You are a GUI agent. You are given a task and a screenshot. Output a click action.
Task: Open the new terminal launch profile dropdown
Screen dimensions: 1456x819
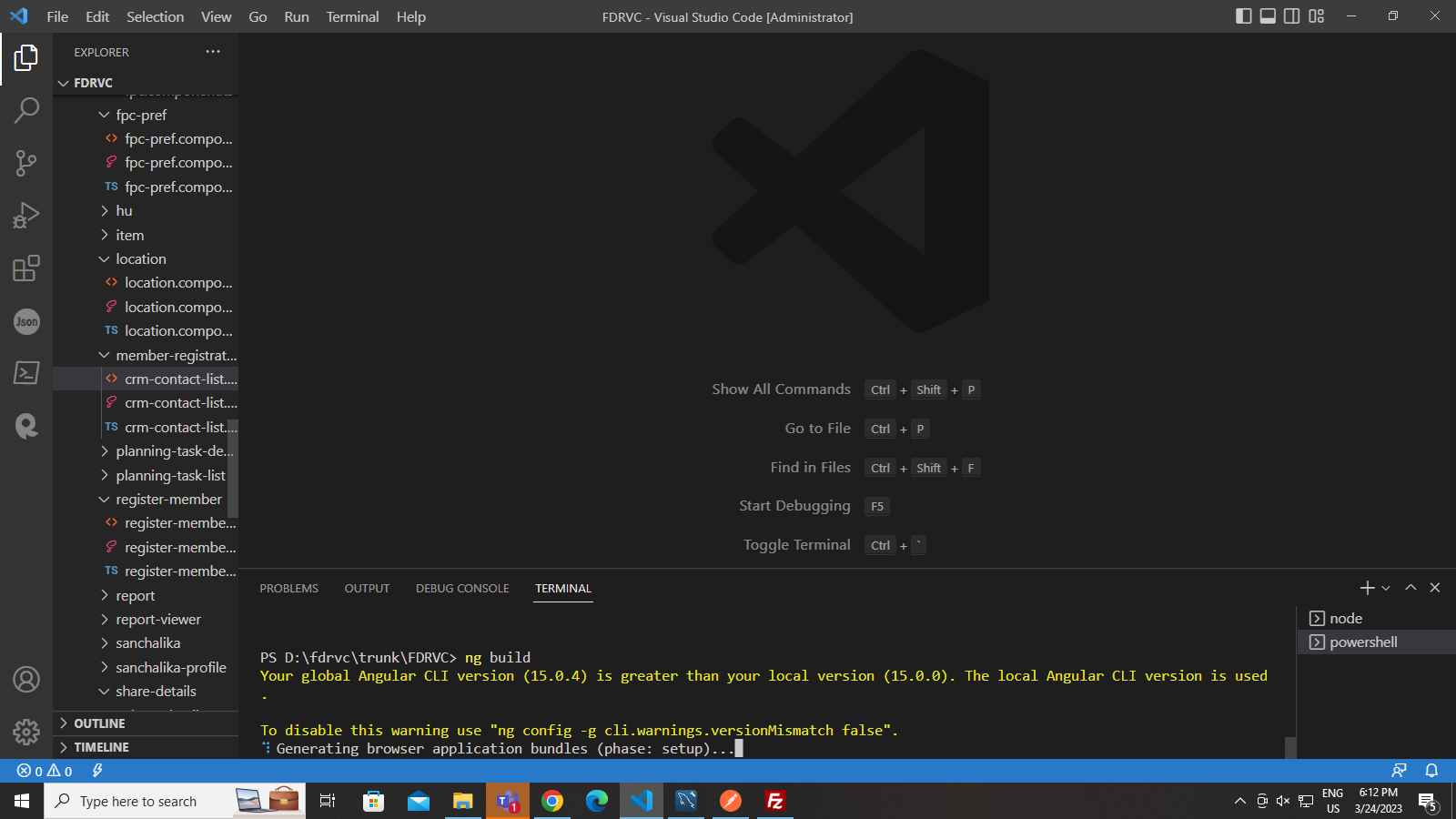click(x=1386, y=589)
